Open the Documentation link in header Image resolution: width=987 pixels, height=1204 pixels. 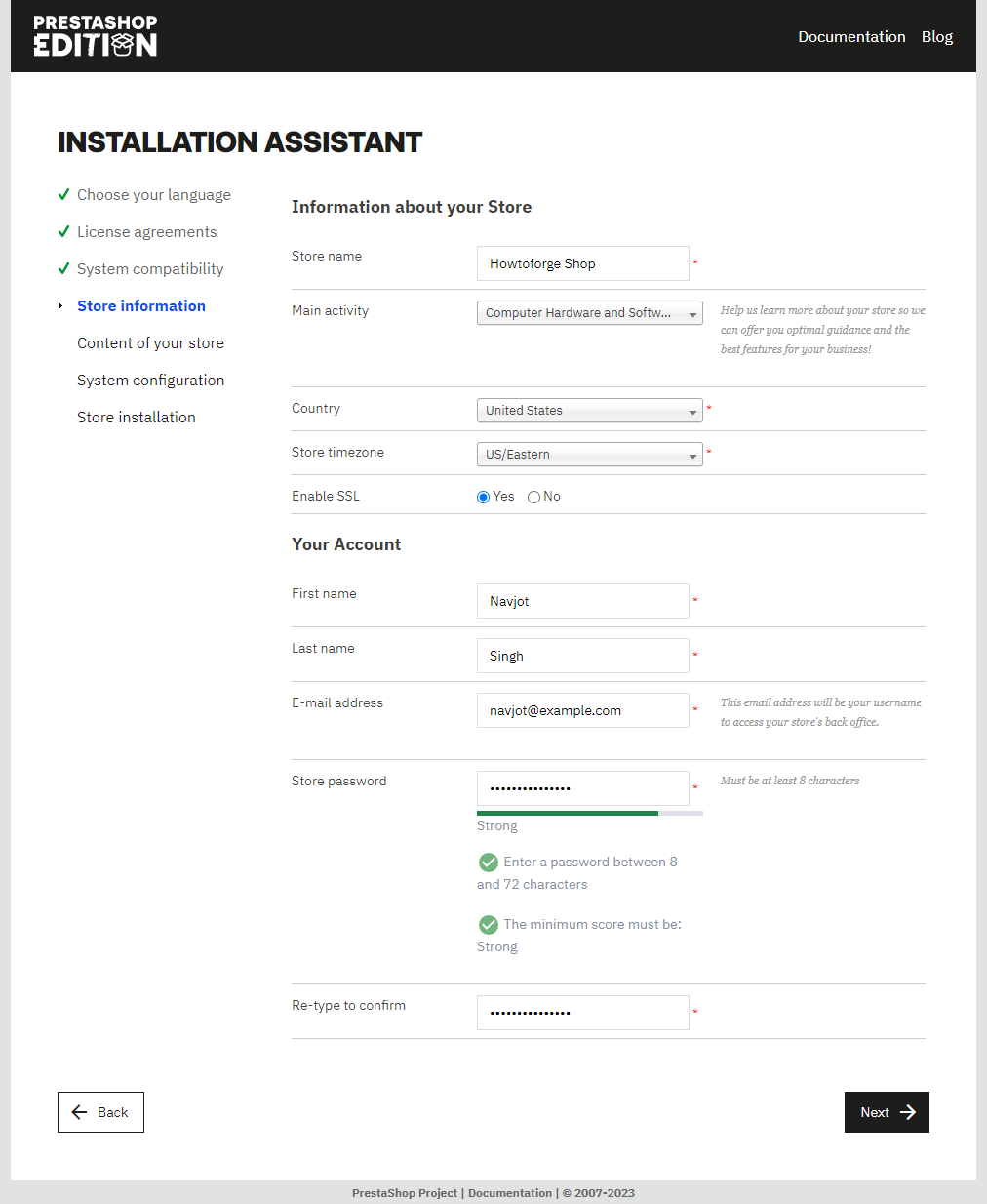[851, 36]
